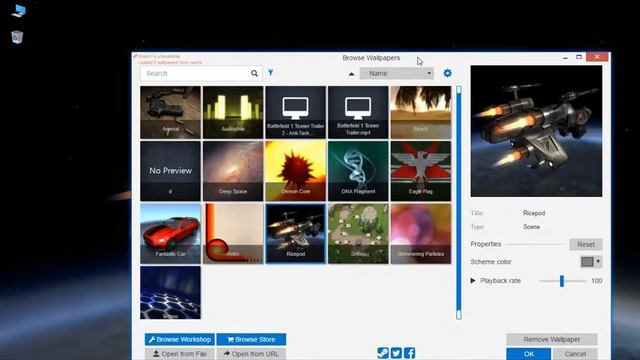
Task: Open the Name sort dropdown
Action: [x=397, y=73]
